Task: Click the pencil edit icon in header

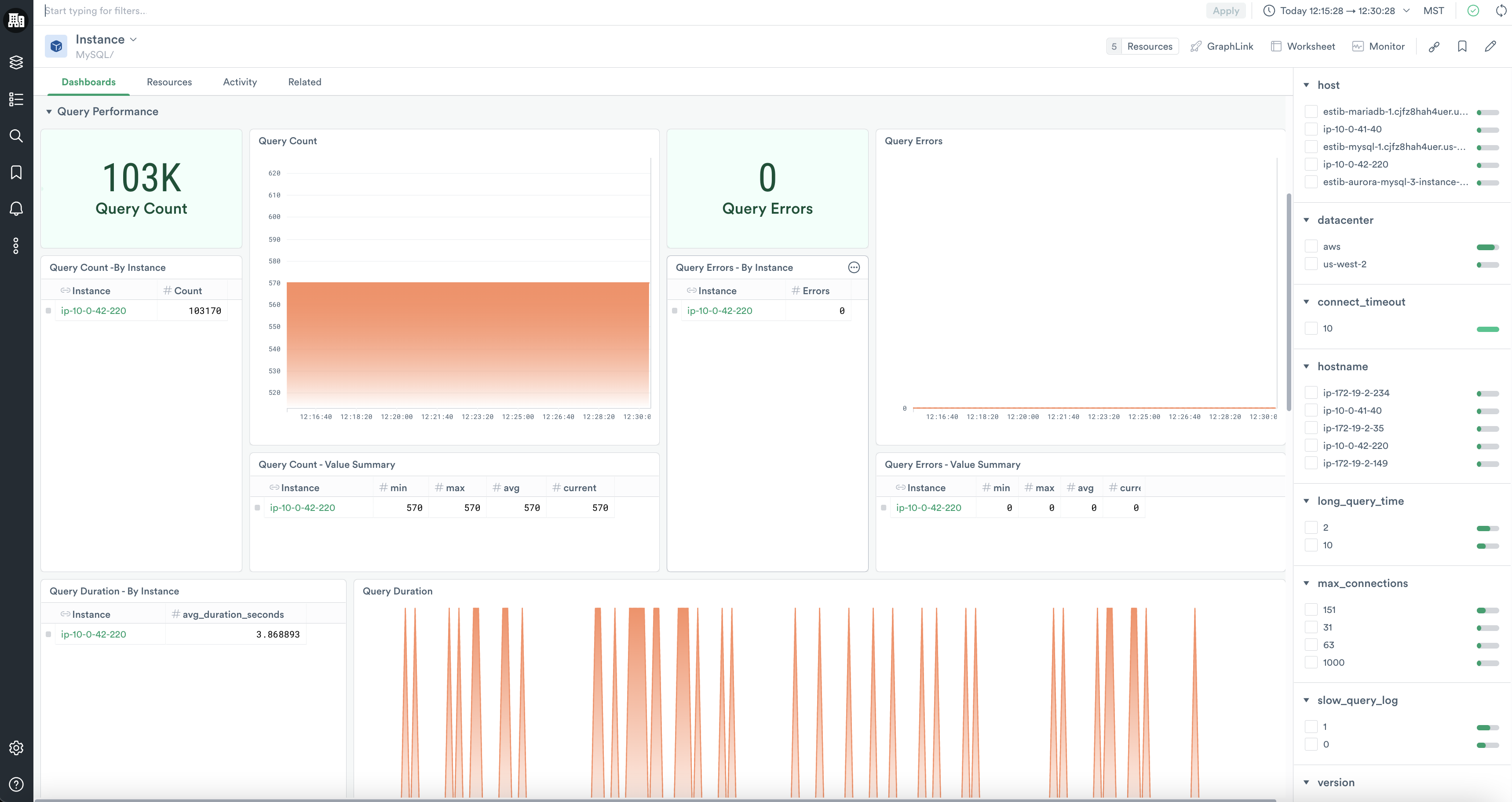Action: coord(1490,46)
